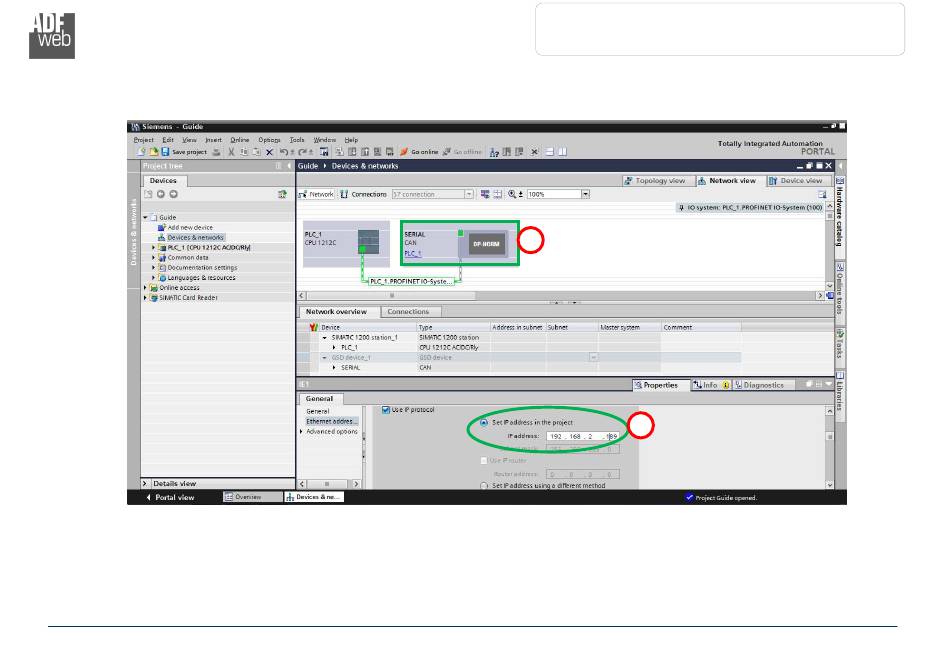Select Set IP address in the project radio
This screenshot has width=950, height=659.
pyautogui.click(x=483, y=422)
